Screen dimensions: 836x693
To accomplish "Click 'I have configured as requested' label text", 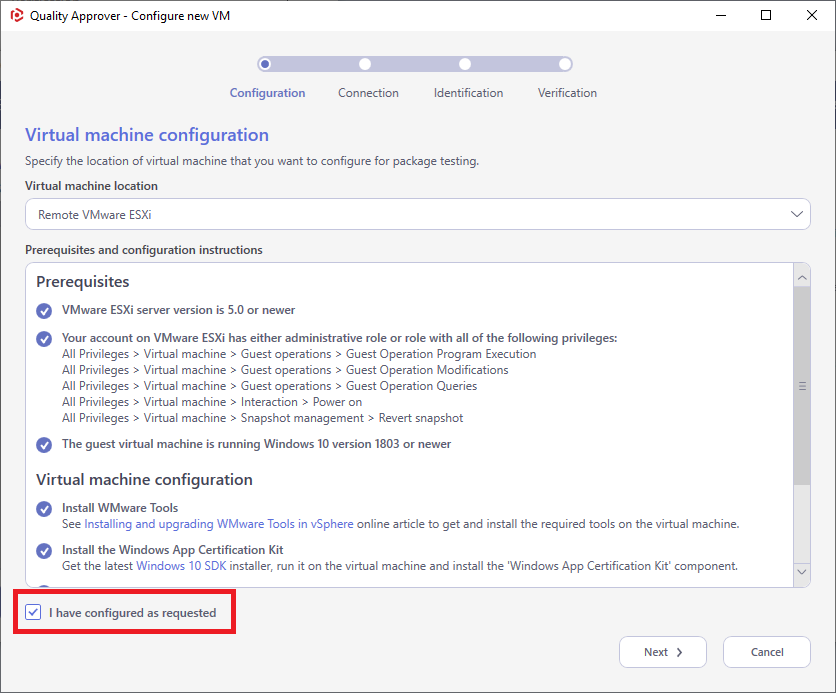I will (x=133, y=613).
